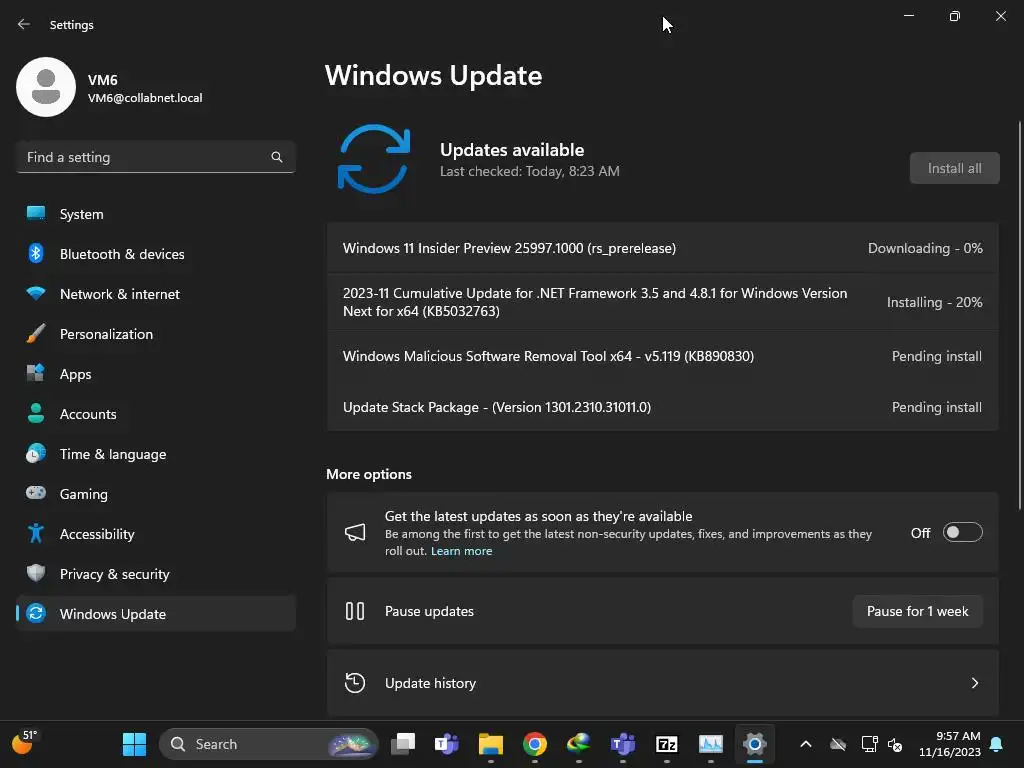Select Windows Update in the sidebar
The width and height of the screenshot is (1024, 768).
155,614
